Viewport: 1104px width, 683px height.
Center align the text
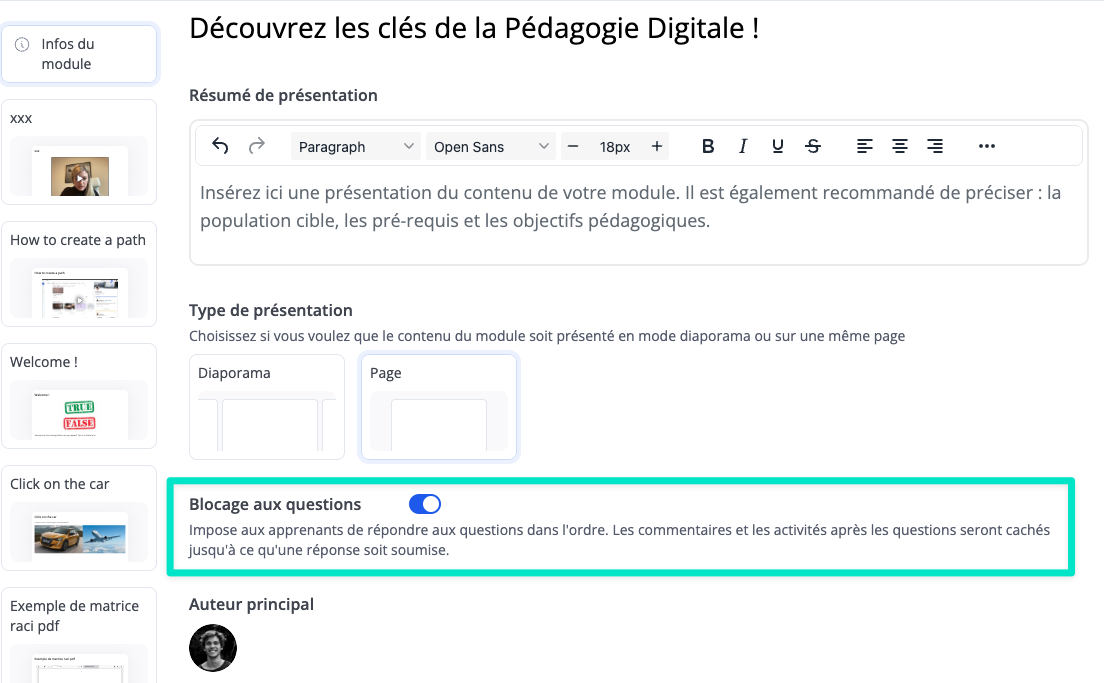click(x=900, y=146)
